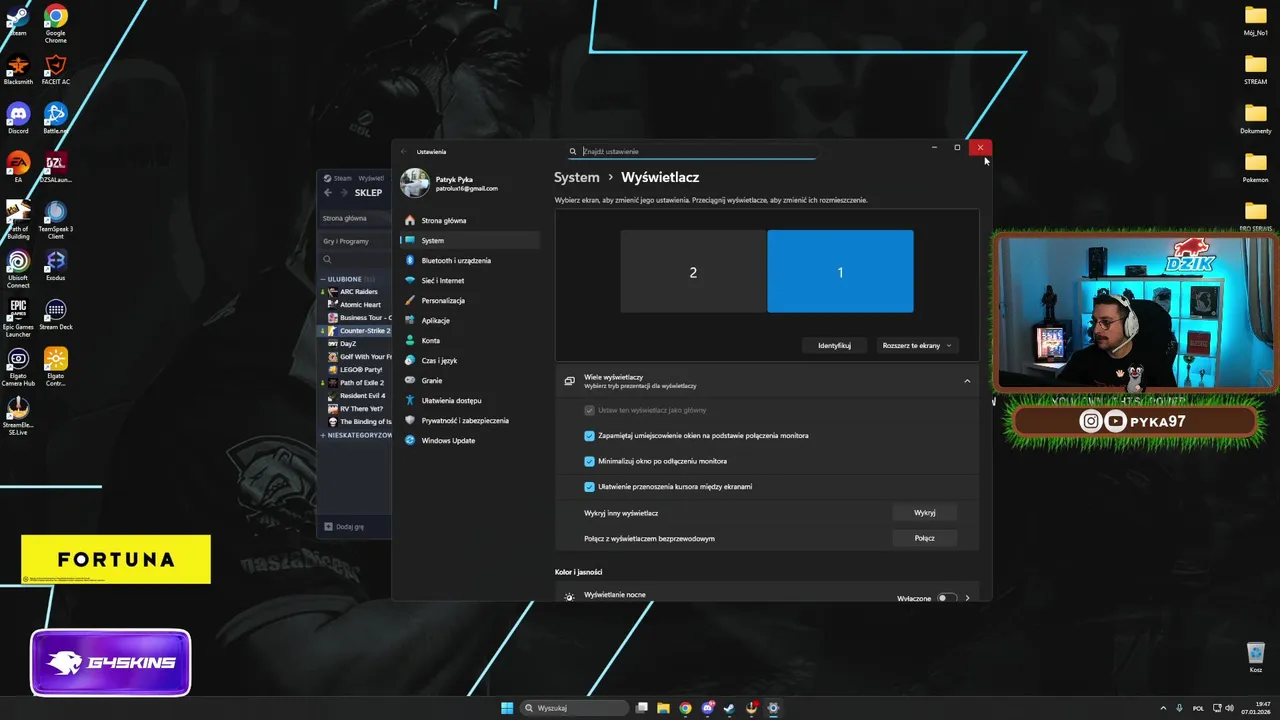1280x720 pixels.
Task: Click the Identyfikuj button
Action: point(834,345)
